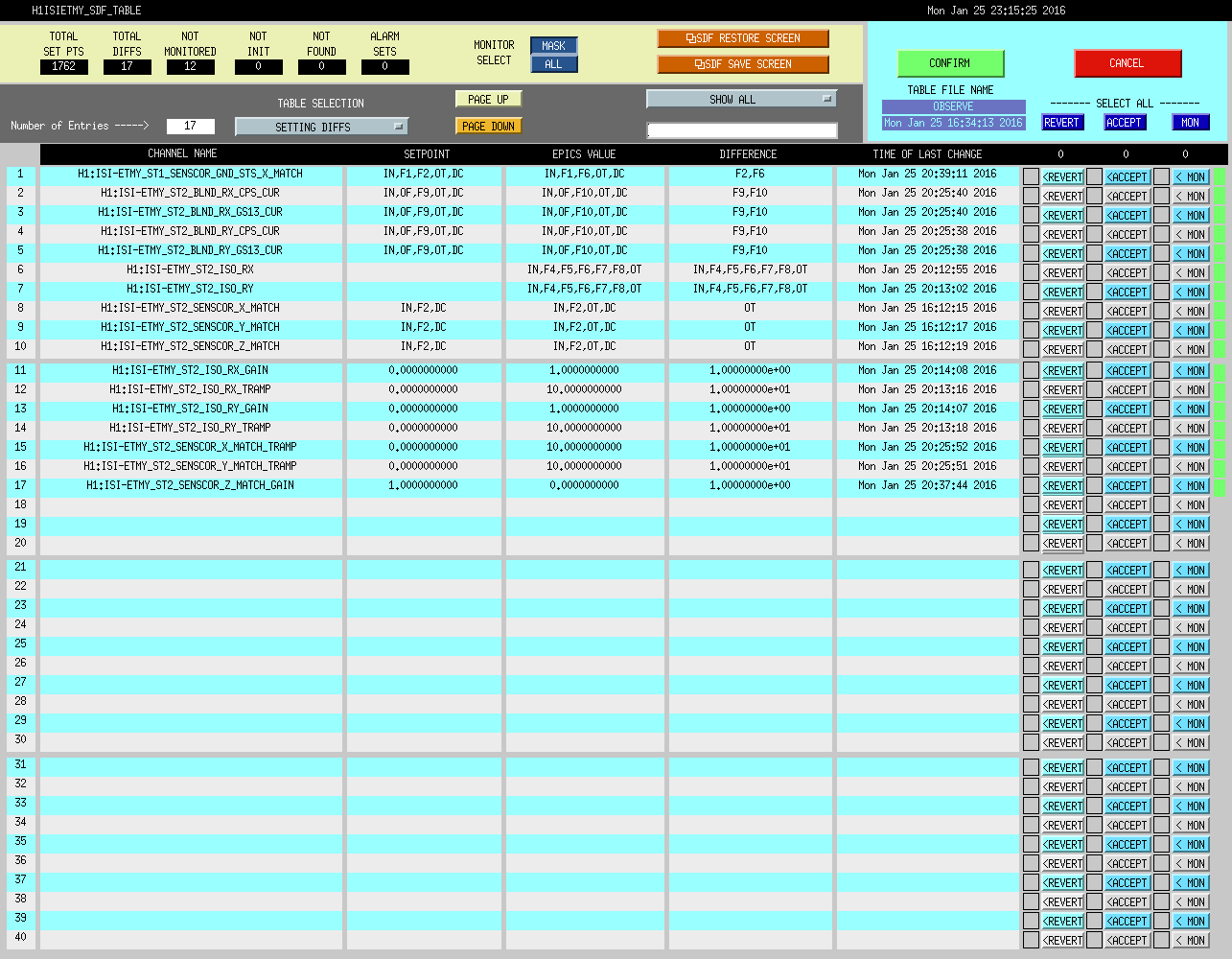Screen dimensions: 1232x959
Task: Click REVERT for ST2_SENSCOR_Y_MATCH row 9
Action: click(x=1063, y=331)
